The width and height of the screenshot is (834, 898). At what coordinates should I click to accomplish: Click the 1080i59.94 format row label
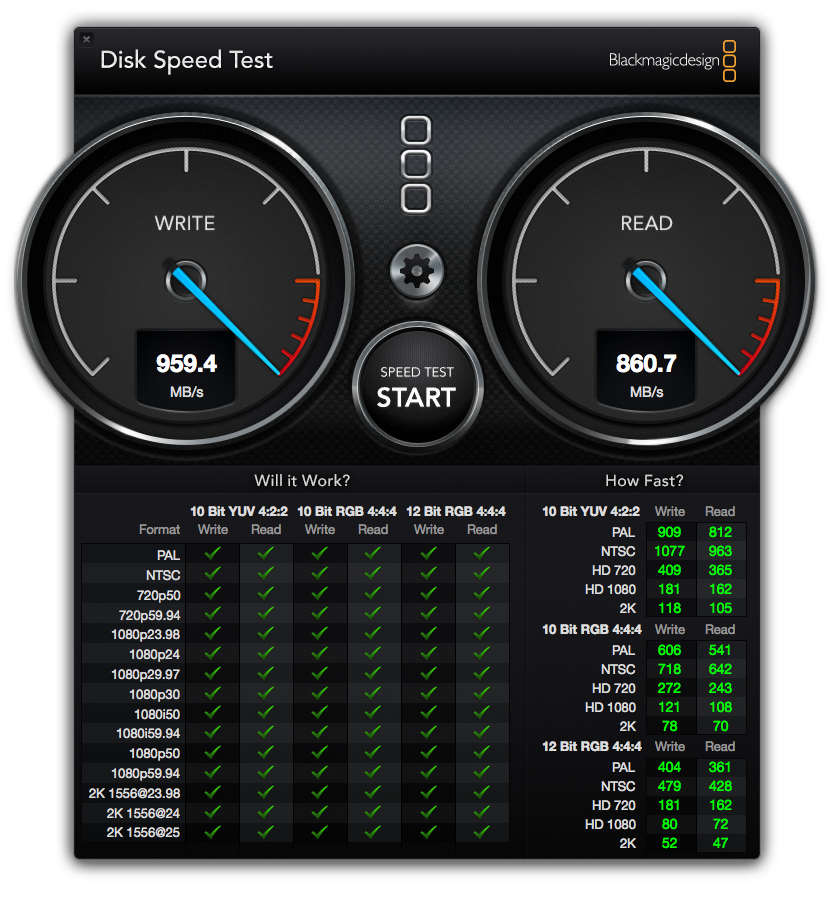tap(148, 734)
